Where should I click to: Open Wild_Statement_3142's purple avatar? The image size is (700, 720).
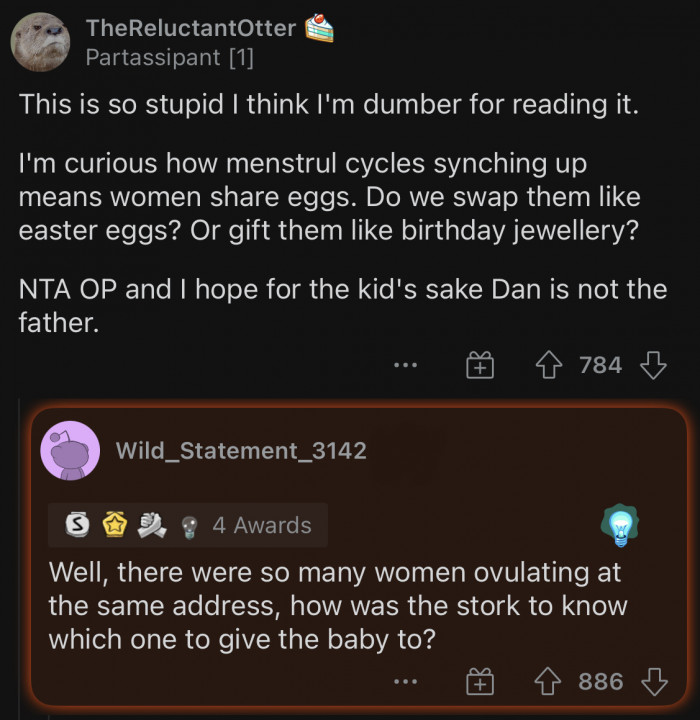(x=69, y=451)
